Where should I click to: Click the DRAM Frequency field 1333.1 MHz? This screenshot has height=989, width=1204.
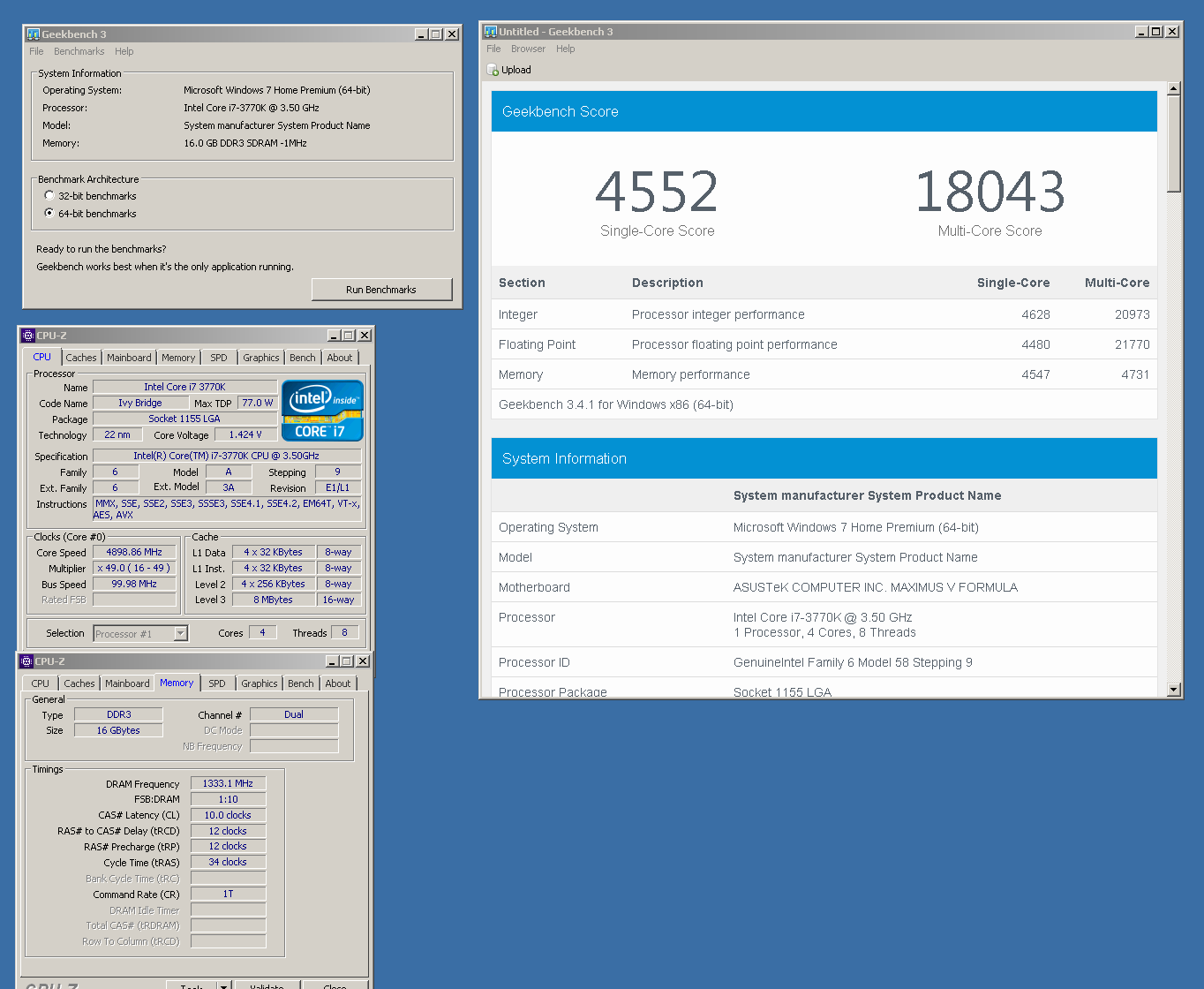point(228,783)
